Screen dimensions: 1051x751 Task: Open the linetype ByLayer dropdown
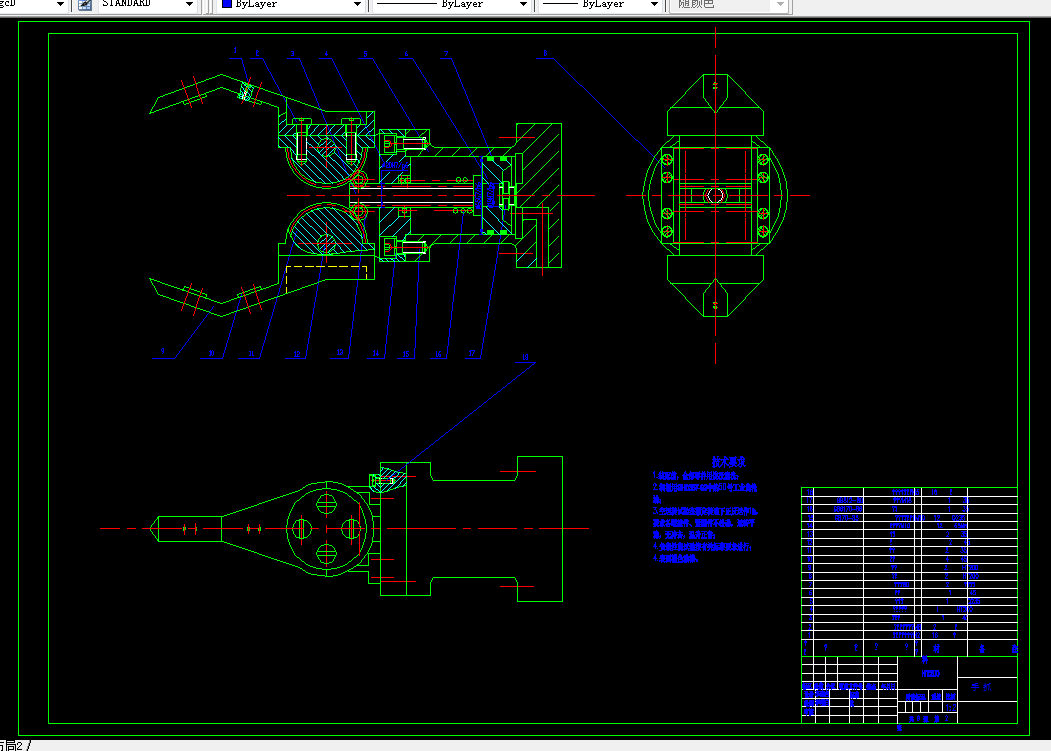[x=451, y=4]
